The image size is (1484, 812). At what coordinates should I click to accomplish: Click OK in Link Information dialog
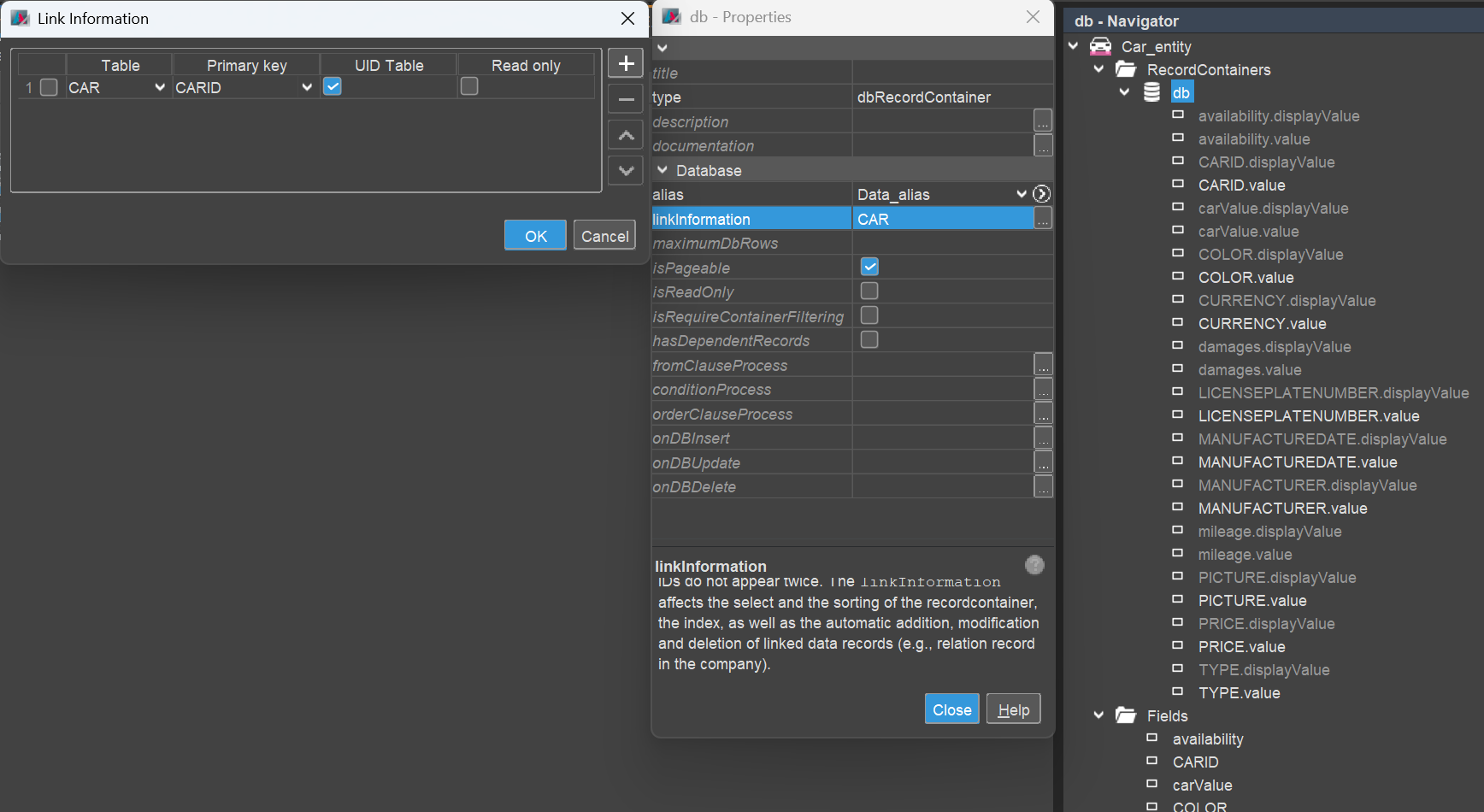point(535,236)
